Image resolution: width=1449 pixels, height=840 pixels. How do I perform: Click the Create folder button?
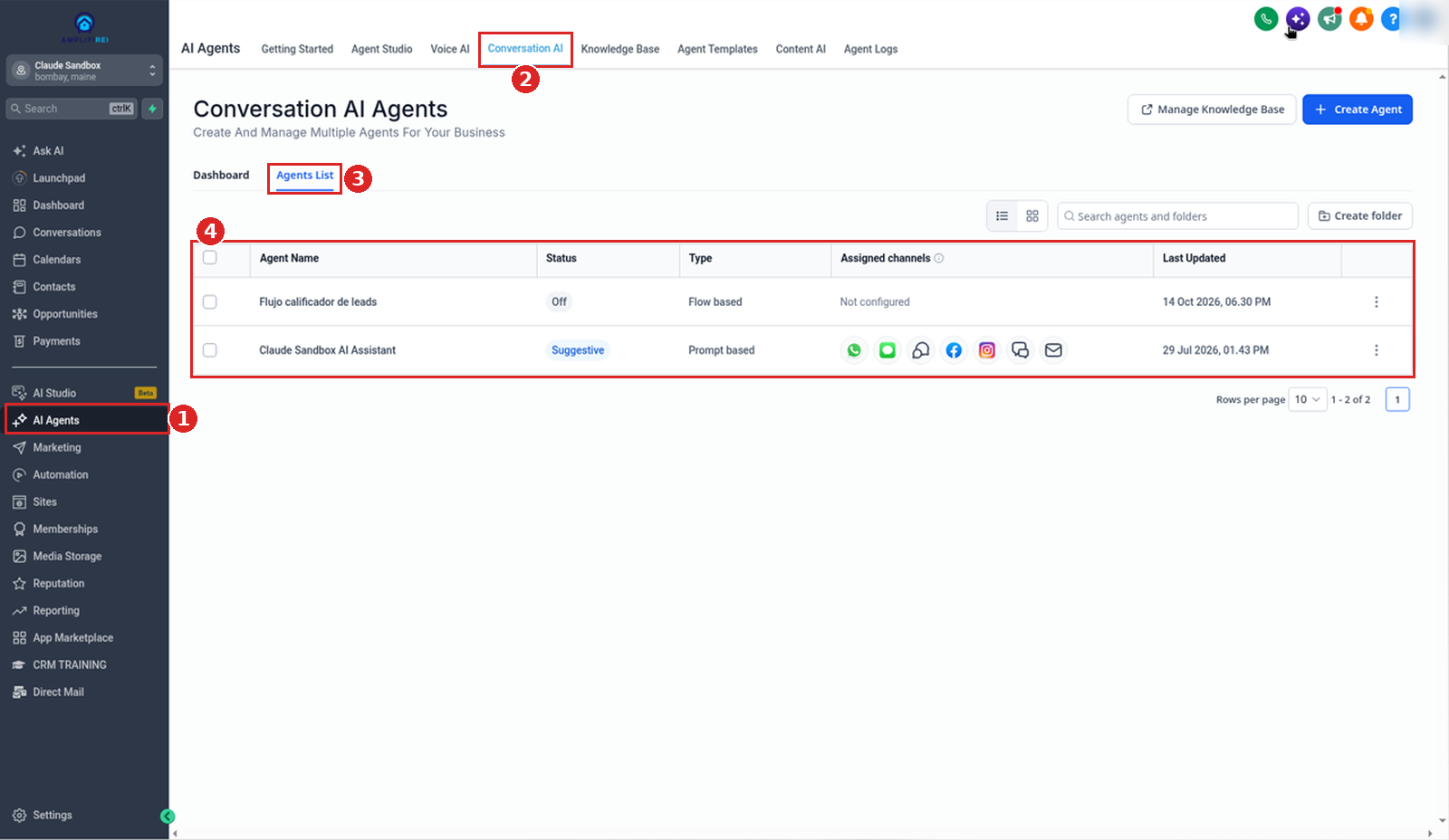(1360, 216)
